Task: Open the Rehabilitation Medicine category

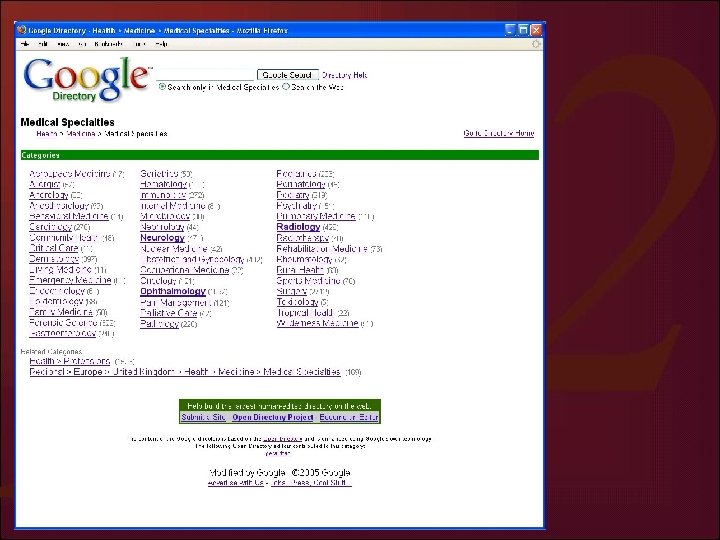Action: (x=322, y=248)
